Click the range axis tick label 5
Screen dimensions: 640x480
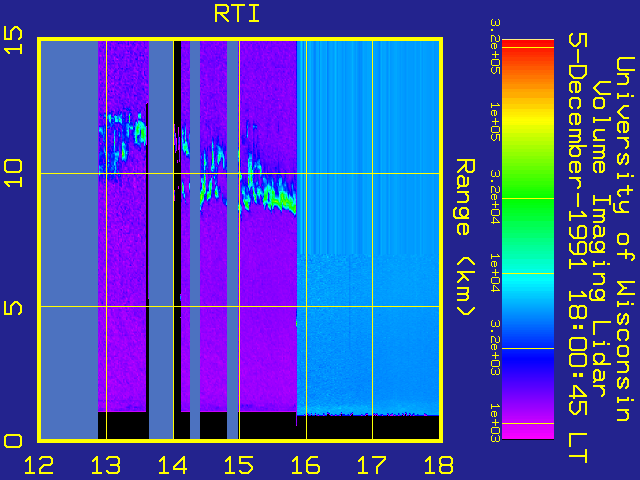[x=13, y=307]
